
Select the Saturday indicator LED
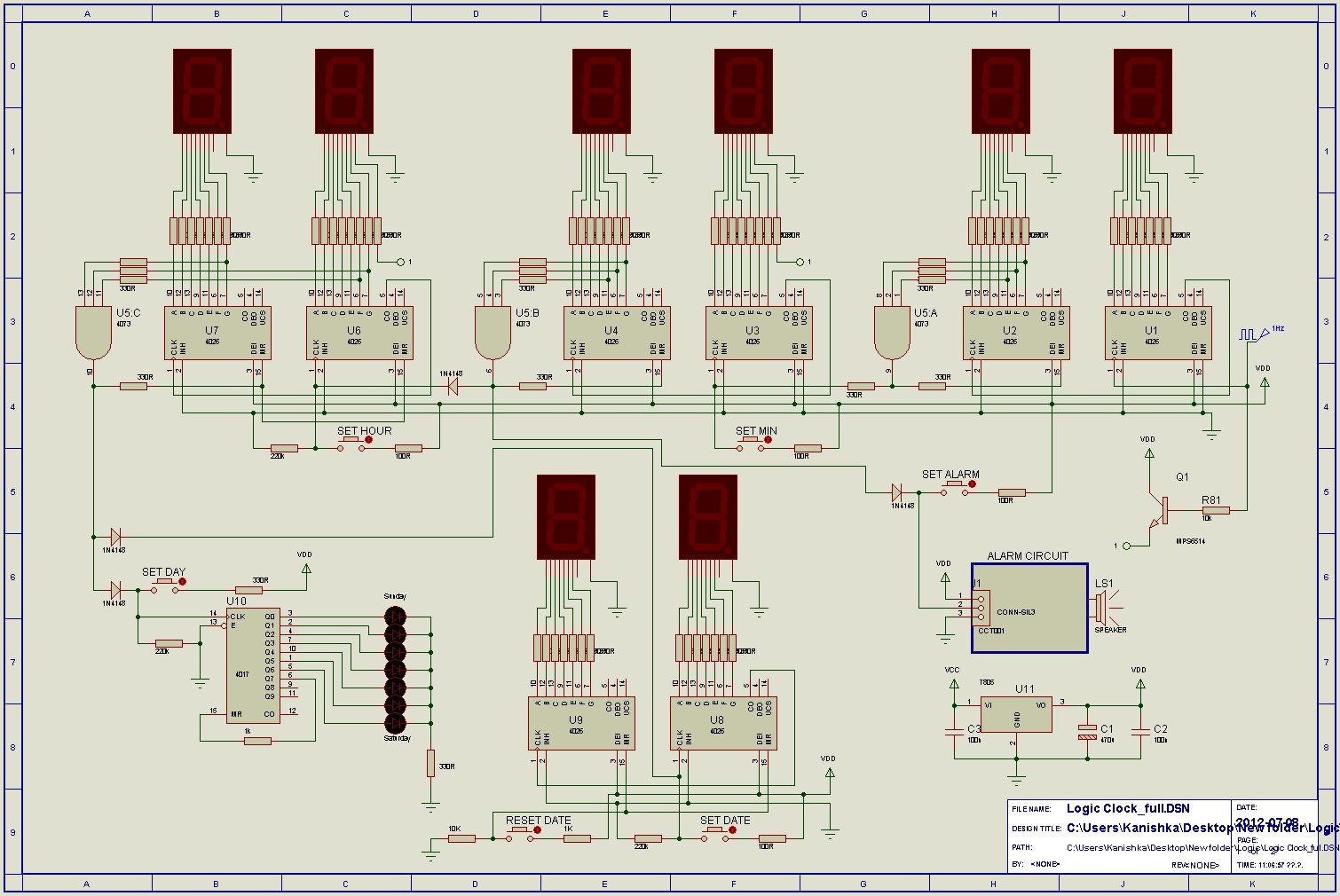tap(395, 723)
